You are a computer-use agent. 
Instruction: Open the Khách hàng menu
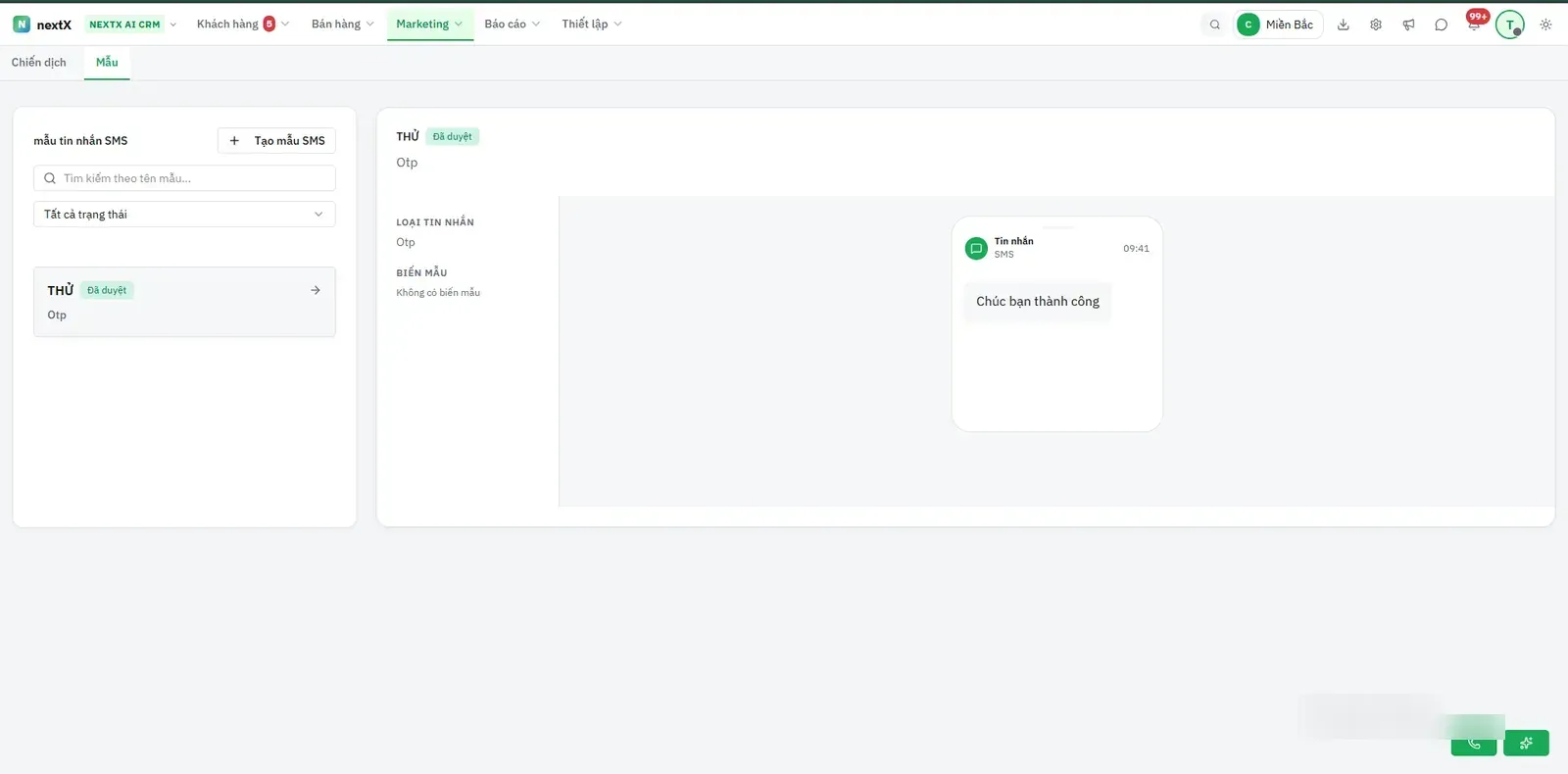pos(242,24)
